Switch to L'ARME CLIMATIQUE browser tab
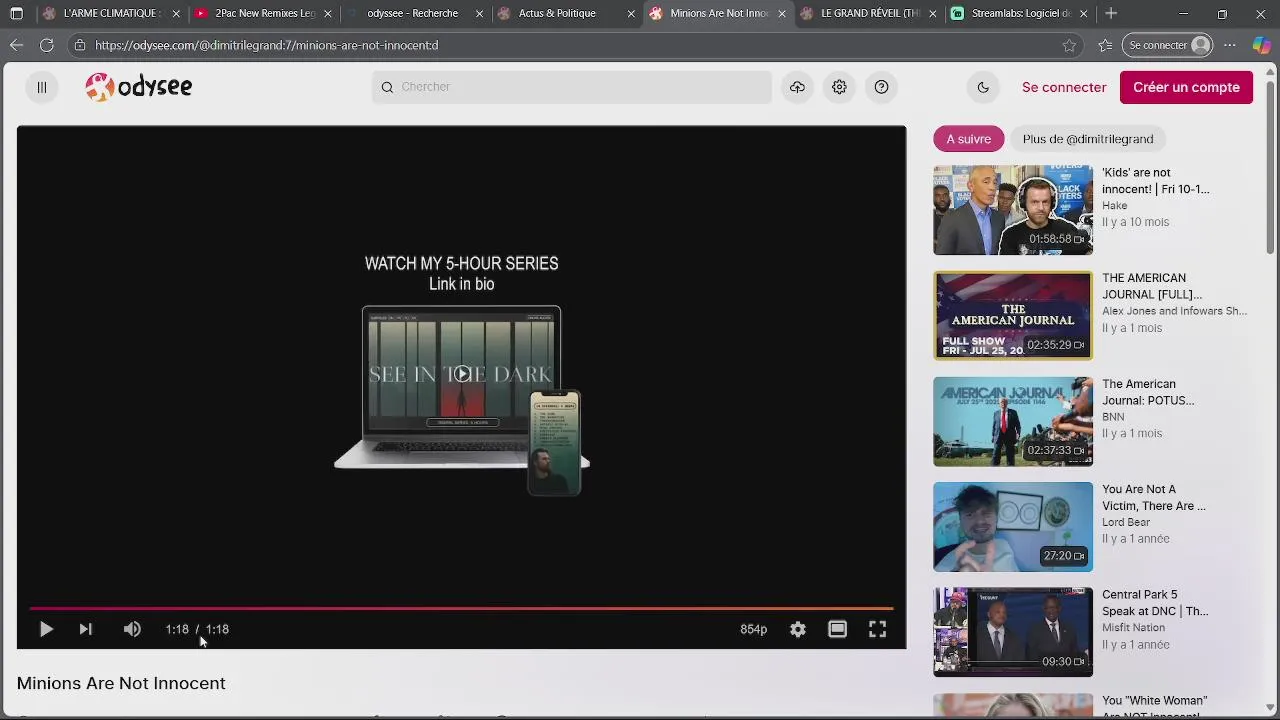Image resolution: width=1280 pixels, height=720 pixels. click(112, 14)
